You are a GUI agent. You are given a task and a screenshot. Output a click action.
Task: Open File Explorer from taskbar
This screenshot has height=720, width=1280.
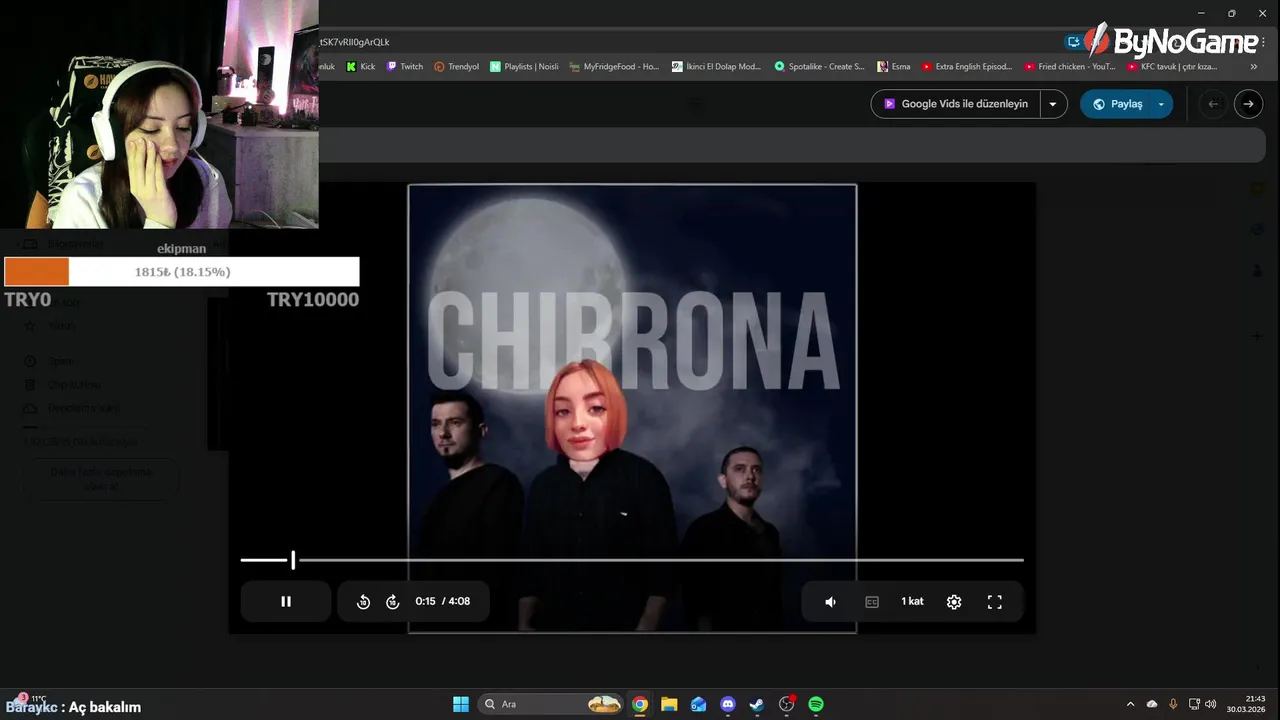[669, 704]
